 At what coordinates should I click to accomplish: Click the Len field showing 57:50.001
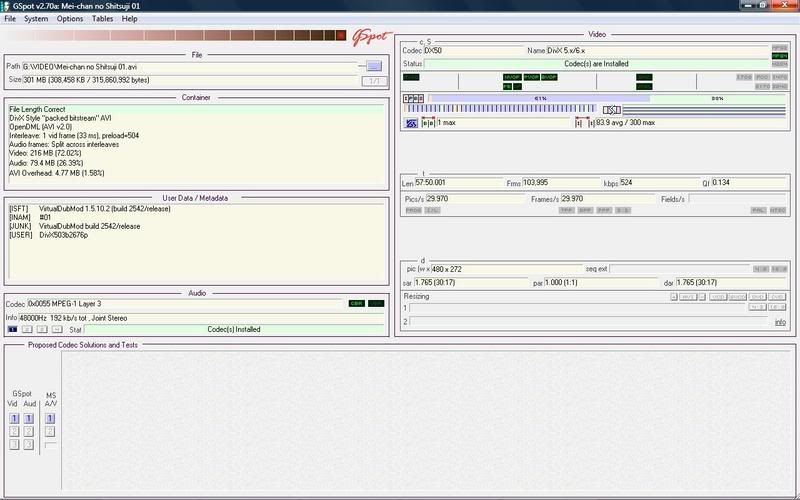click(x=459, y=183)
